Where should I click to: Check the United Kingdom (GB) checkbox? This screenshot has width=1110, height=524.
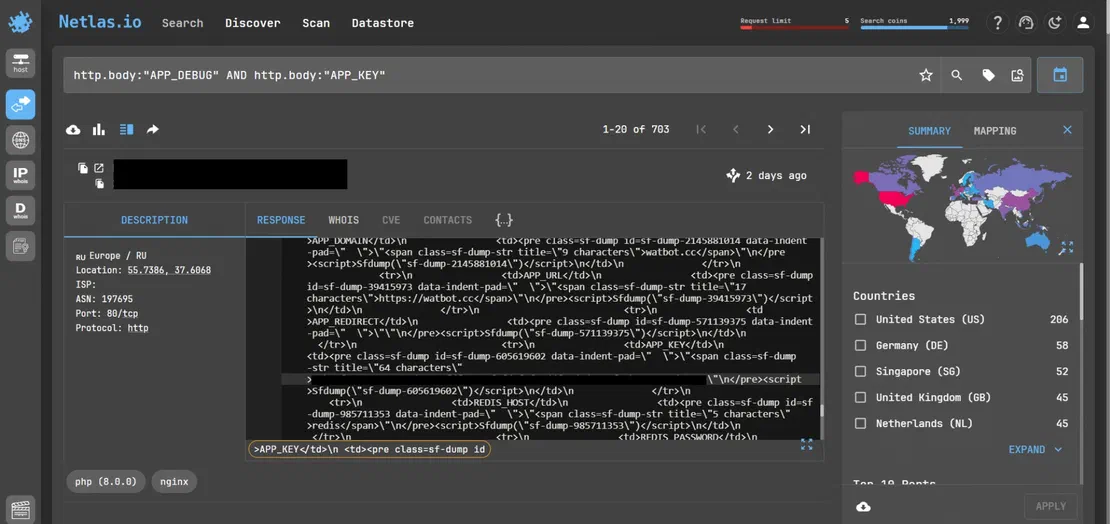(860, 397)
